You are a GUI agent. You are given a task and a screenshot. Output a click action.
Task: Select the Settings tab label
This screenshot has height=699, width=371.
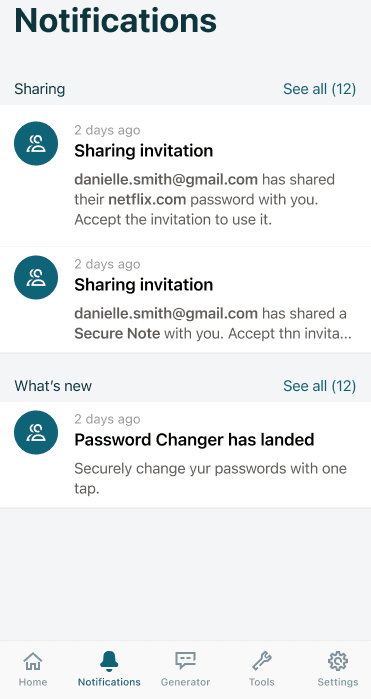pos(338,682)
